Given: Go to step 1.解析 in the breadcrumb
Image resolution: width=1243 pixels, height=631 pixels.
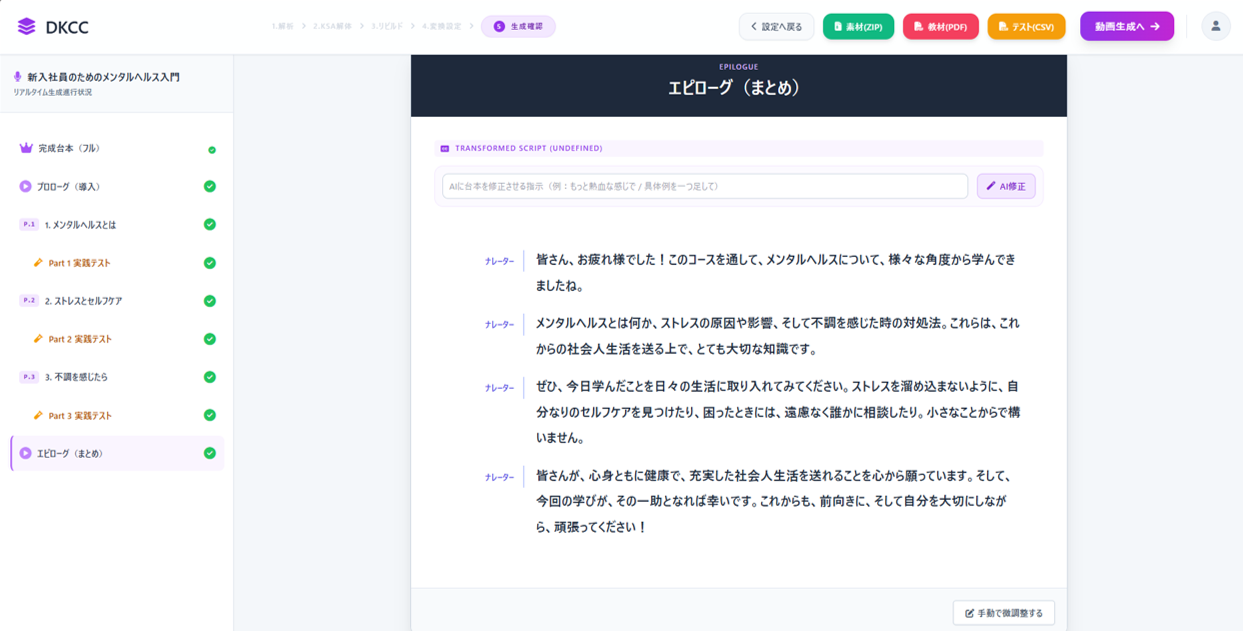Looking at the screenshot, I should (x=282, y=26).
